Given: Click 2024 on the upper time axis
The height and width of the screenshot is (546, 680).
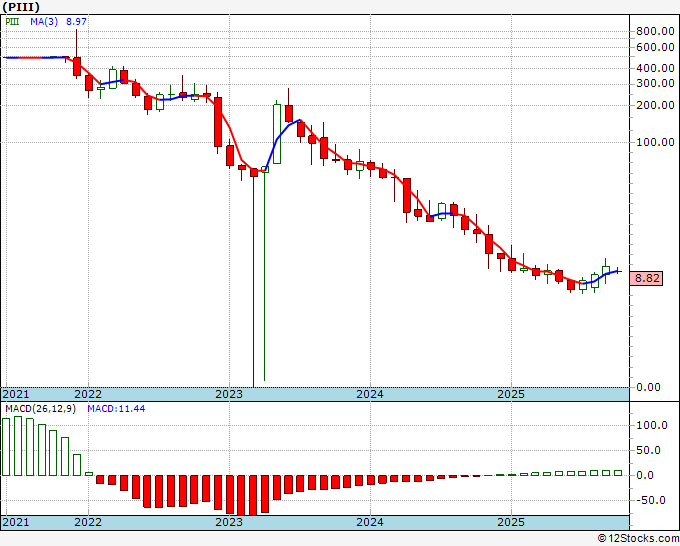Looking at the screenshot, I should pos(370,394).
